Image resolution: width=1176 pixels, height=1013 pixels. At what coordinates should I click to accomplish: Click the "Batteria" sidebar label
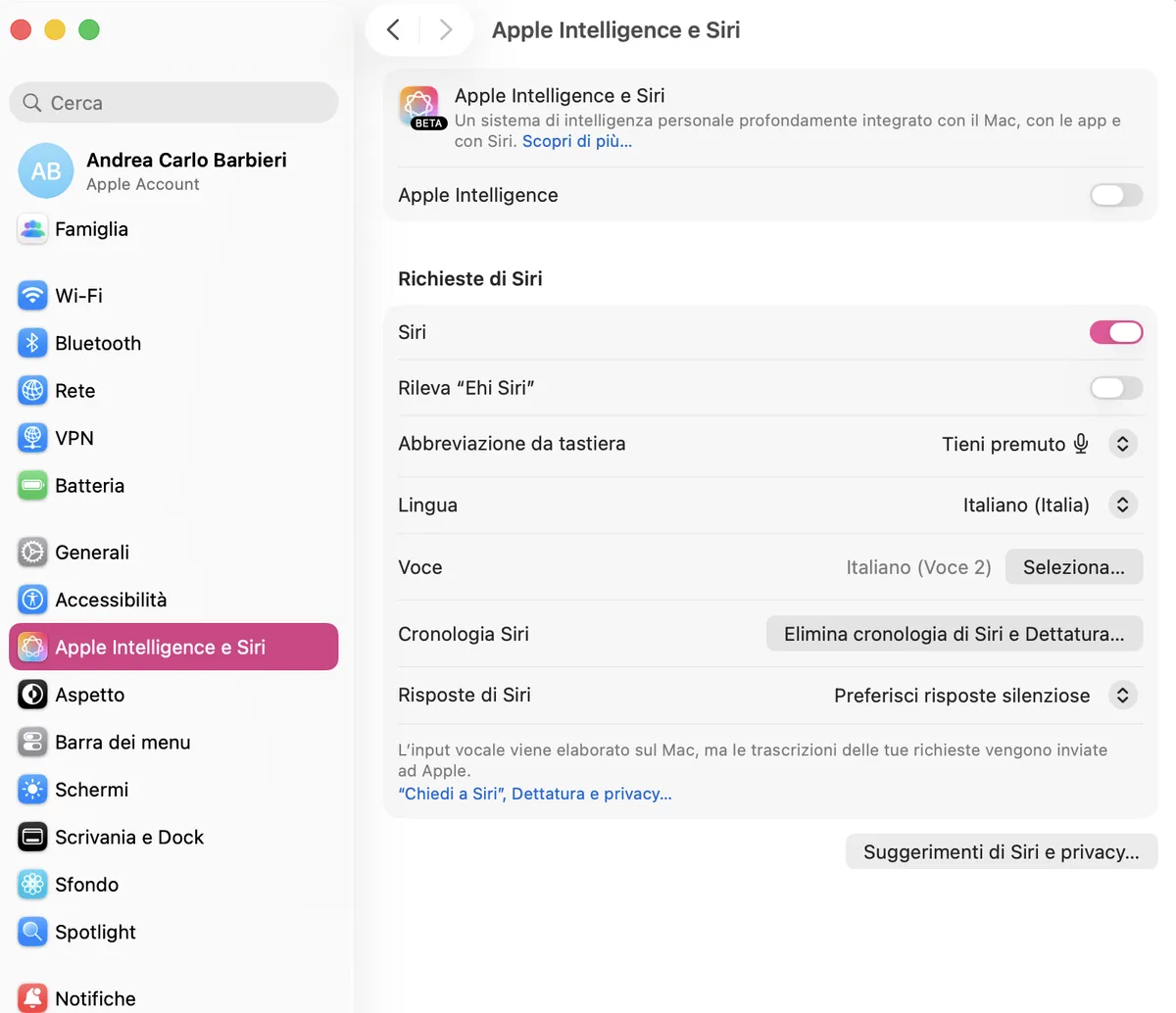point(90,486)
